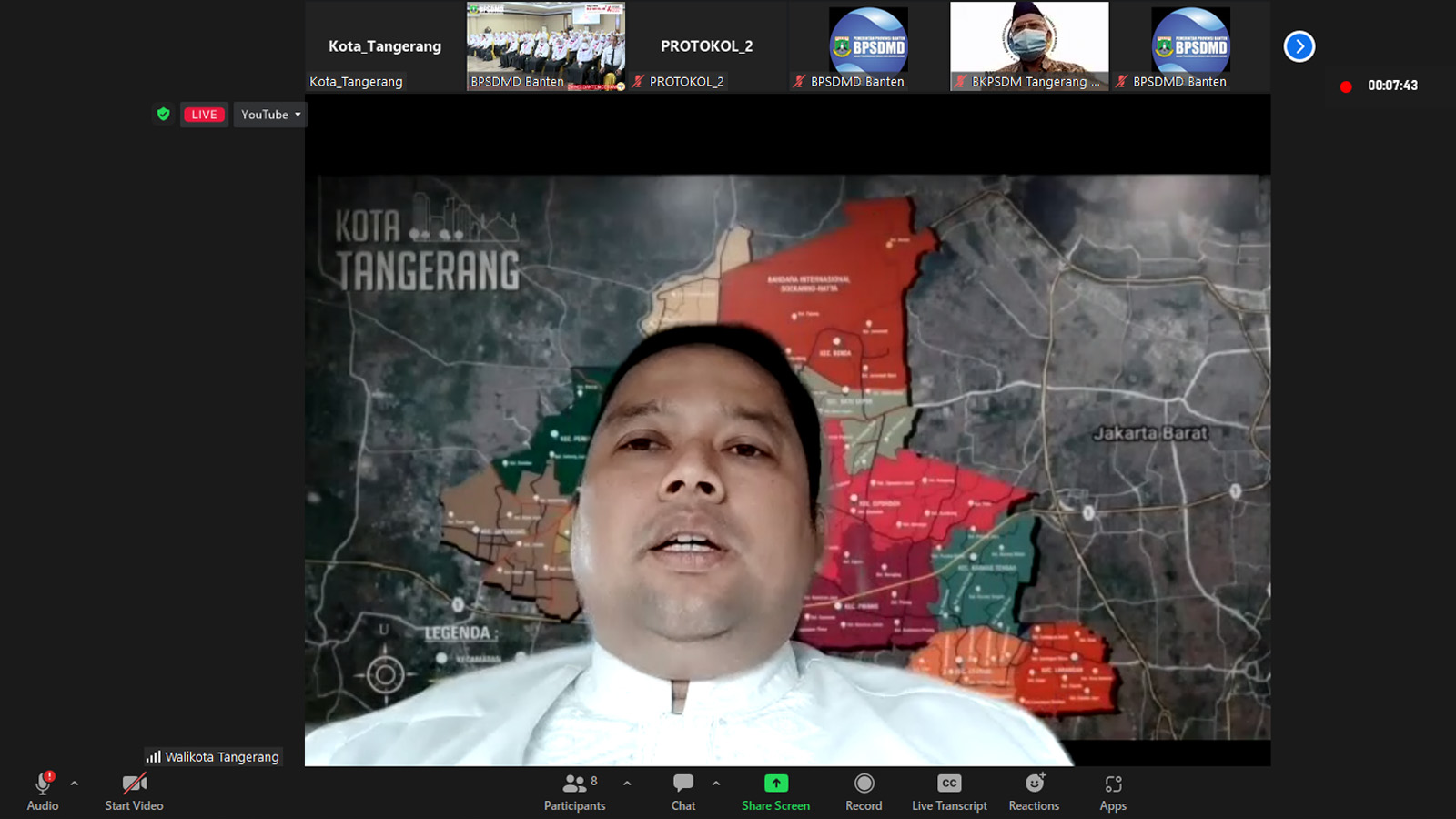Image resolution: width=1456 pixels, height=819 pixels.
Task: Turn on camera with Start Video
Action: [134, 790]
